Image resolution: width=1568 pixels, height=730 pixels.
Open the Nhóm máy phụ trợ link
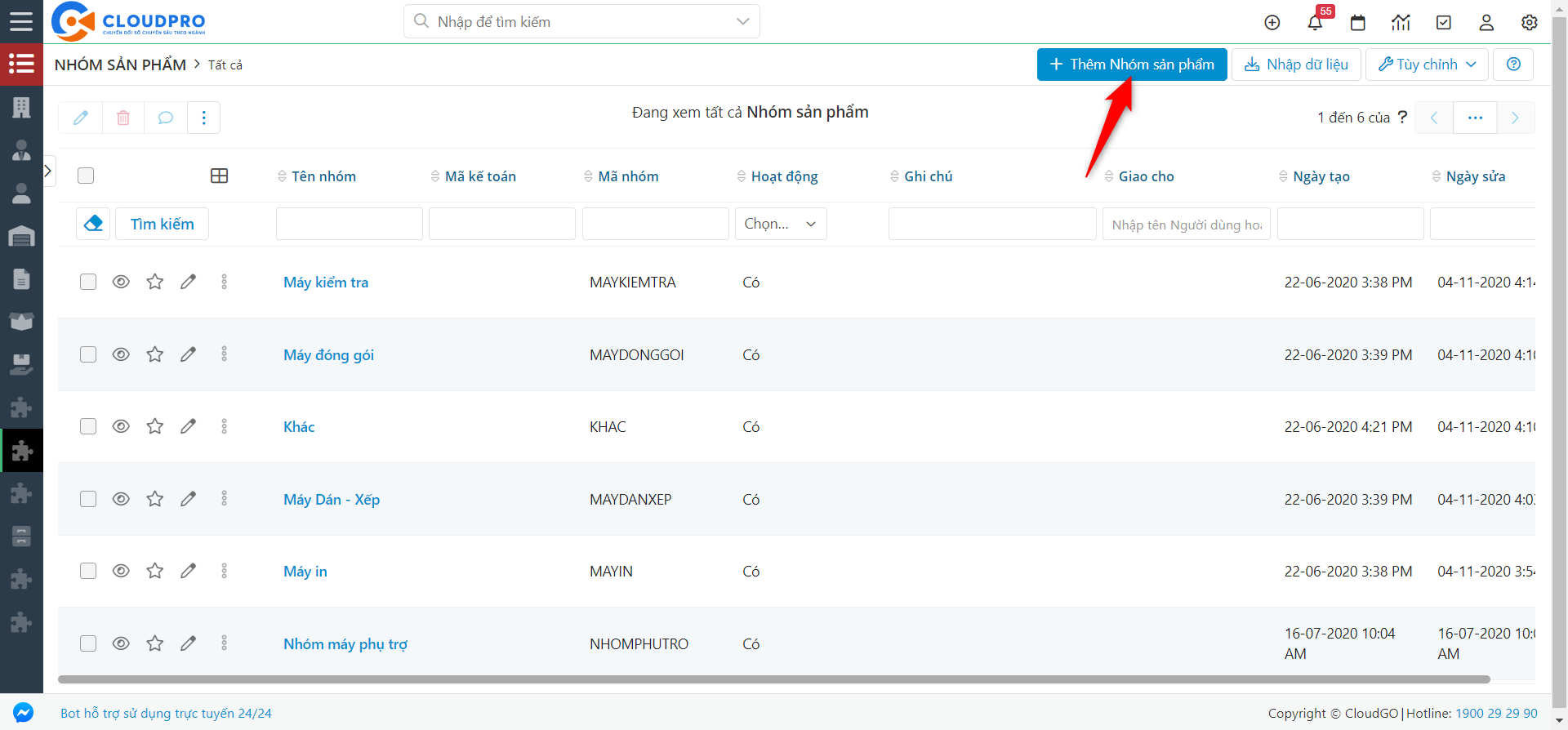[x=345, y=644]
